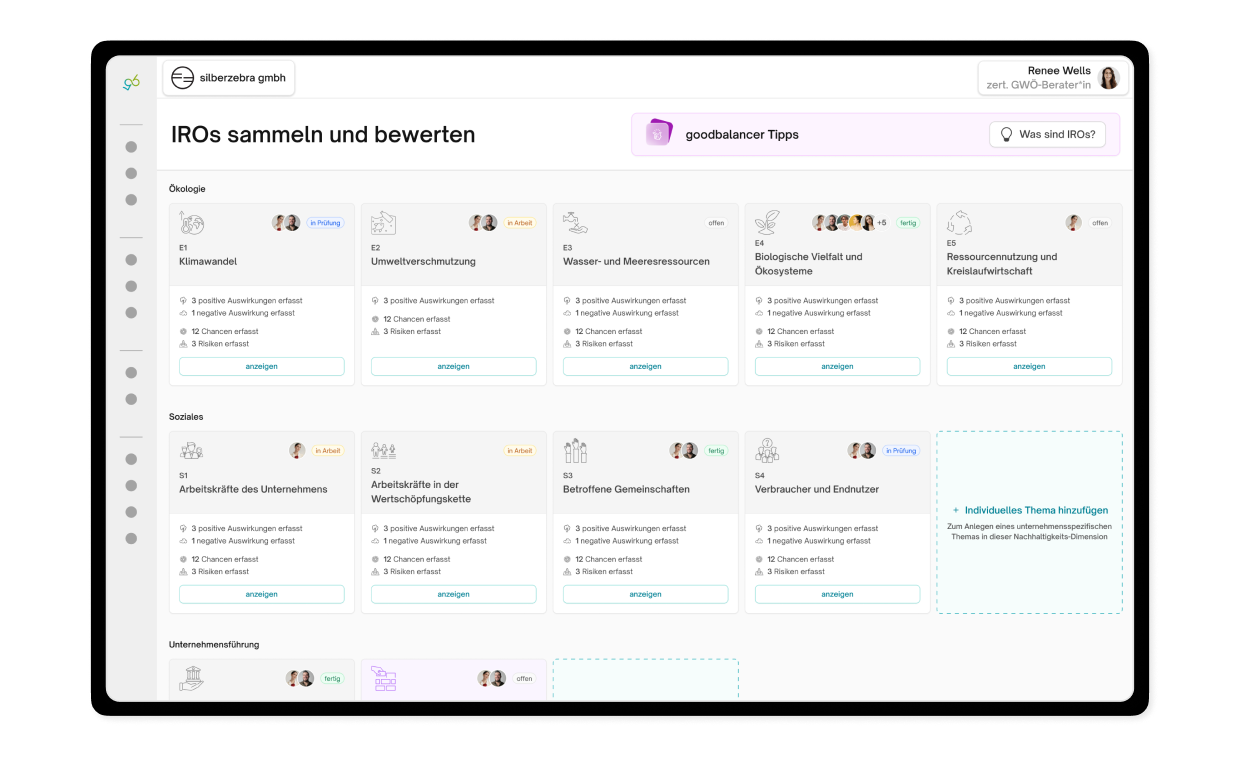Screen dimensions: 1240x757
Task: Click '+ Individuelles Thema hinzufügen'
Action: pyautogui.click(x=1029, y=510)
